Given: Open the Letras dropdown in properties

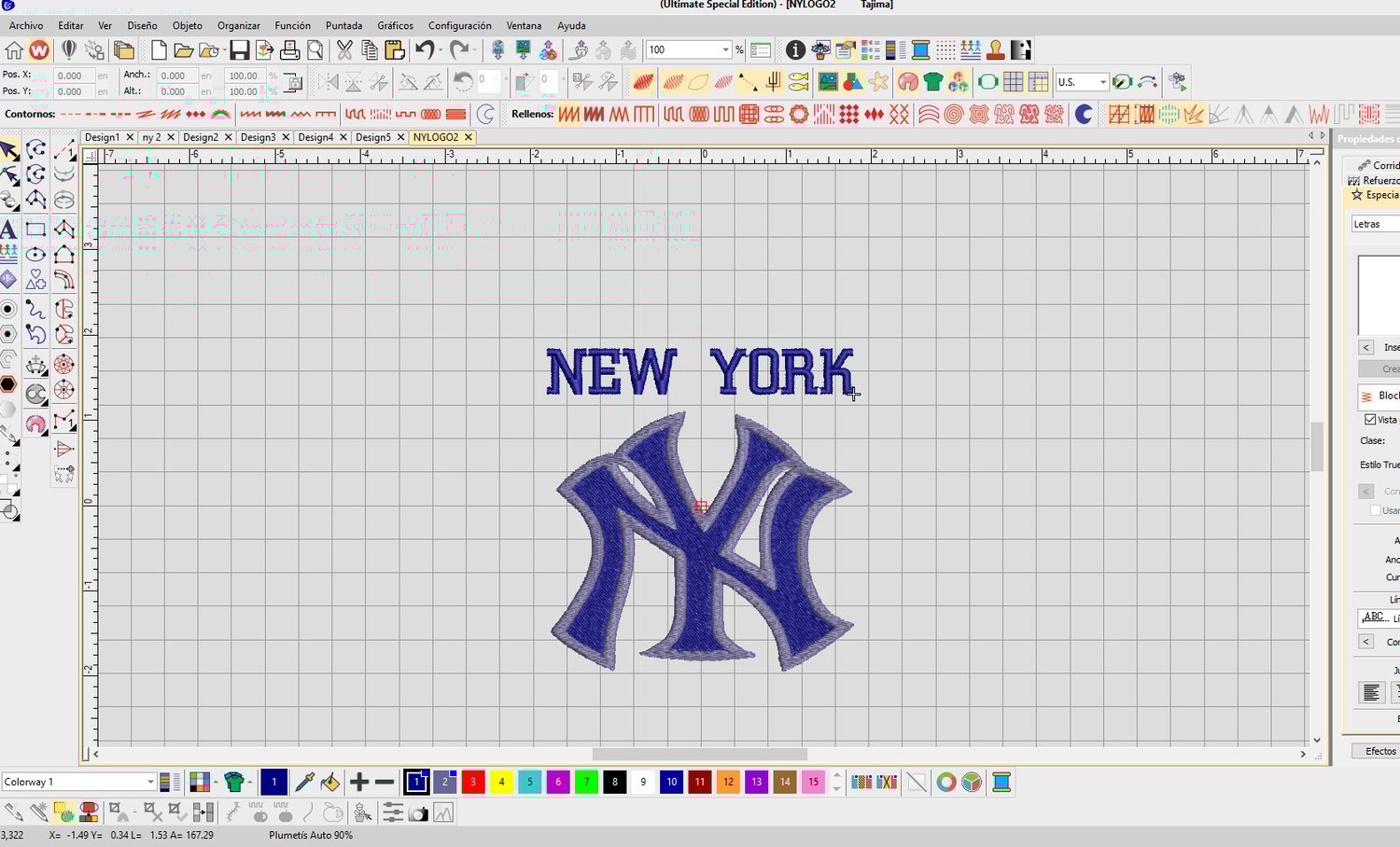Looking at the screenshot, I should [x=1376, y=224].
